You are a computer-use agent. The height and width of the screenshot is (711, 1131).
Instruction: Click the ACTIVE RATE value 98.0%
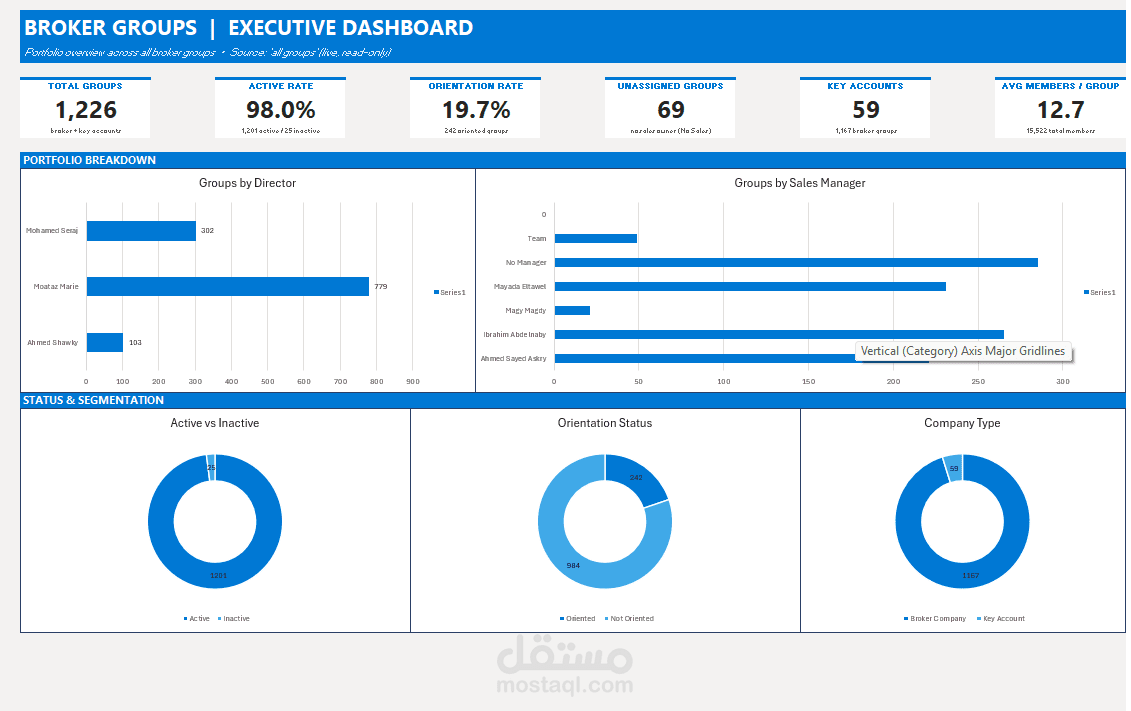click(281, 110)
